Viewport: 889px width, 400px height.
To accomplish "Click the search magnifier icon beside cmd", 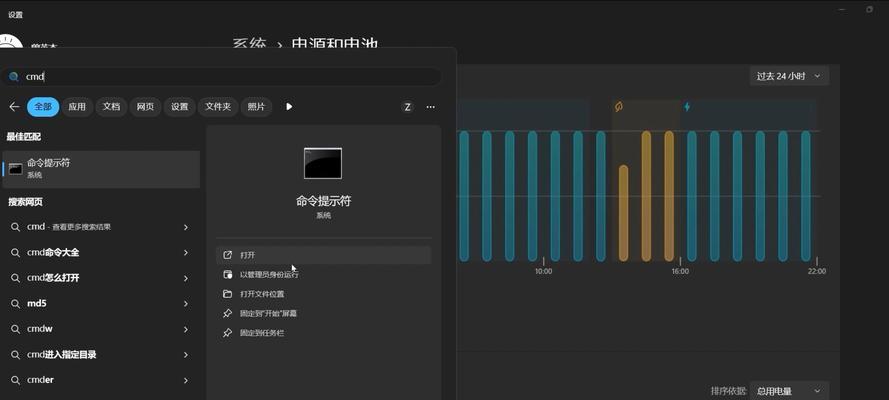I will pos(14,76).
